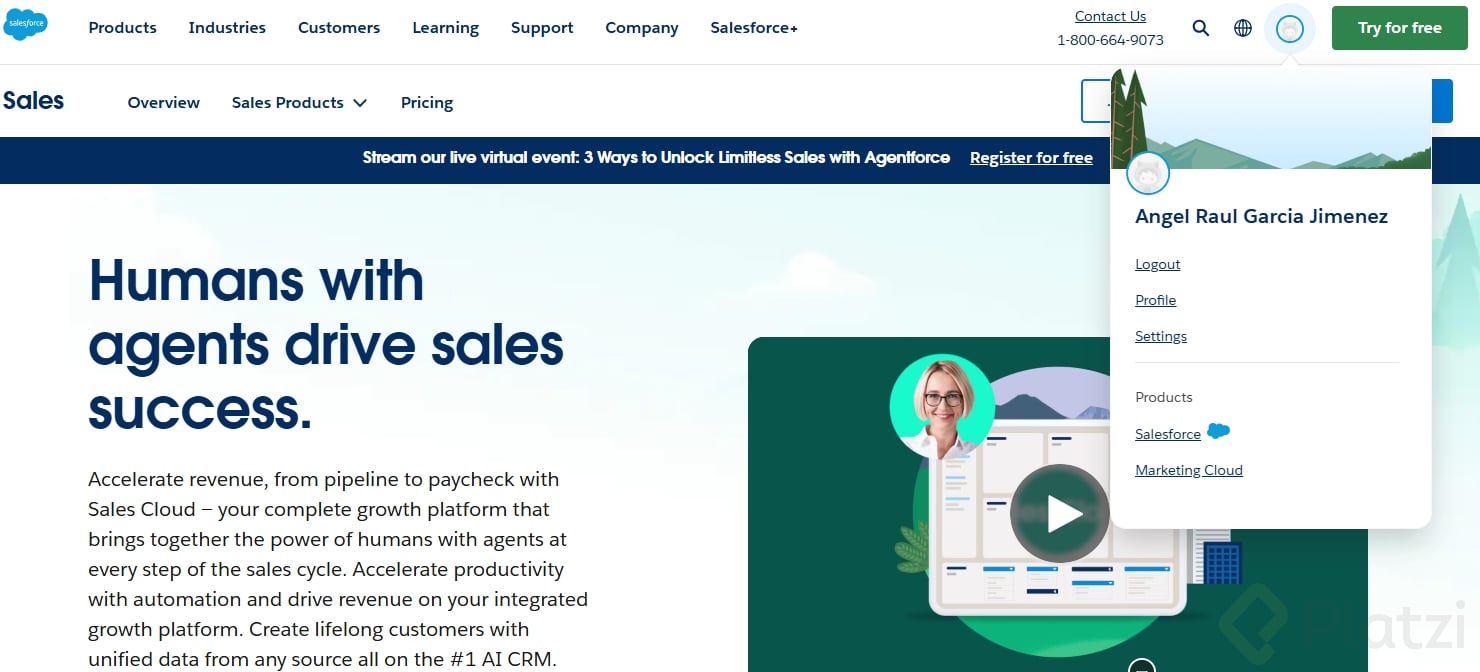Viewport: 1480px width, 672px height.
Task: Expand the Sales Products dropdown
Action: pos(299,102)
